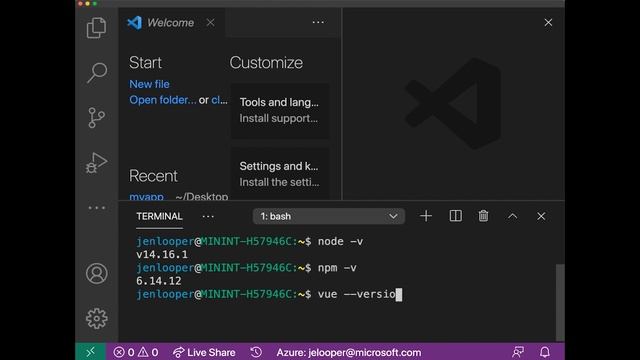Show additional views ellipsis in activity bar
Image resolution: width=640 pixels, height=360 pixels.
[97, 208]
